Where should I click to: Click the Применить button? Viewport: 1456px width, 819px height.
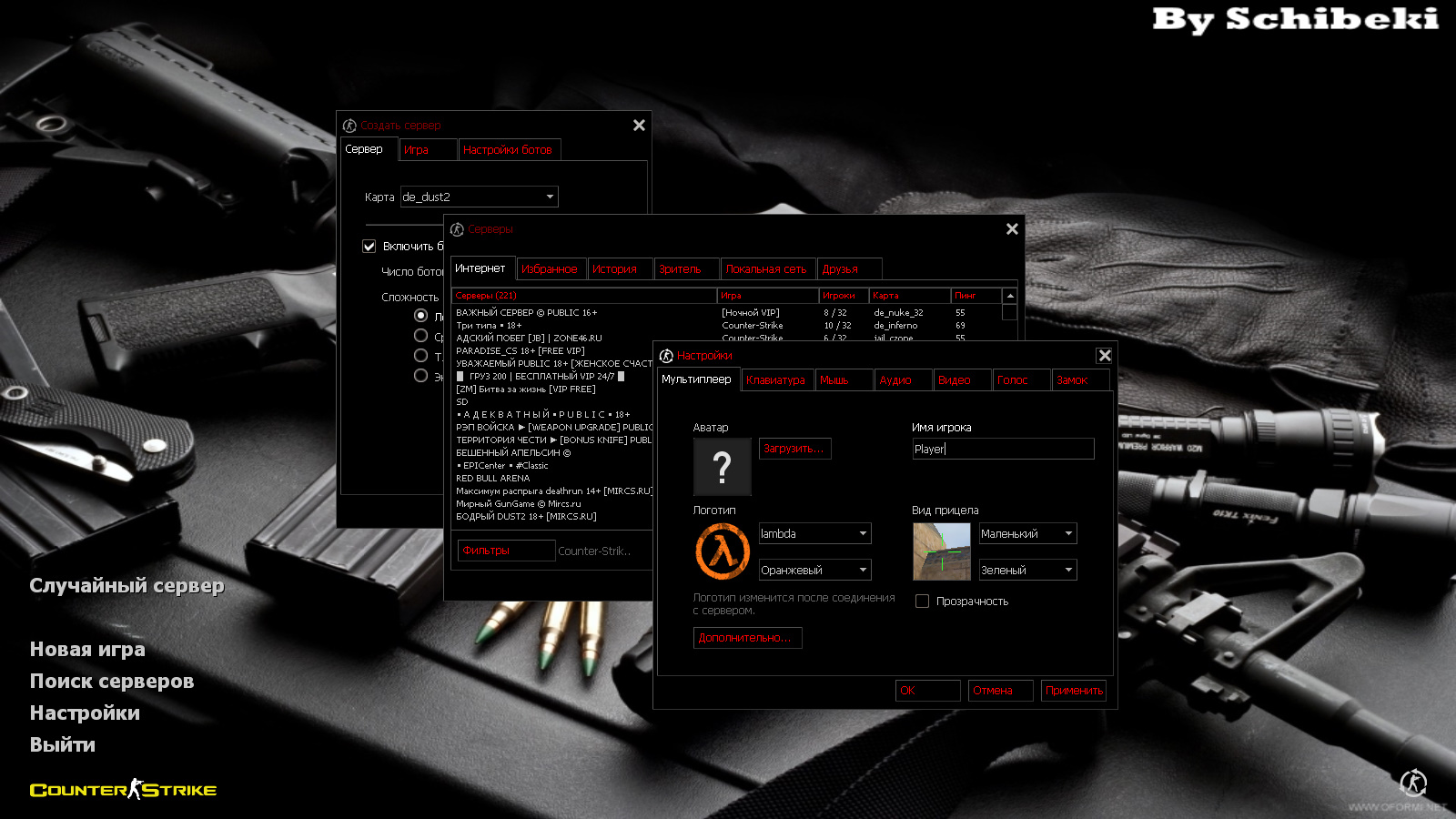[x=1074, y=691]
